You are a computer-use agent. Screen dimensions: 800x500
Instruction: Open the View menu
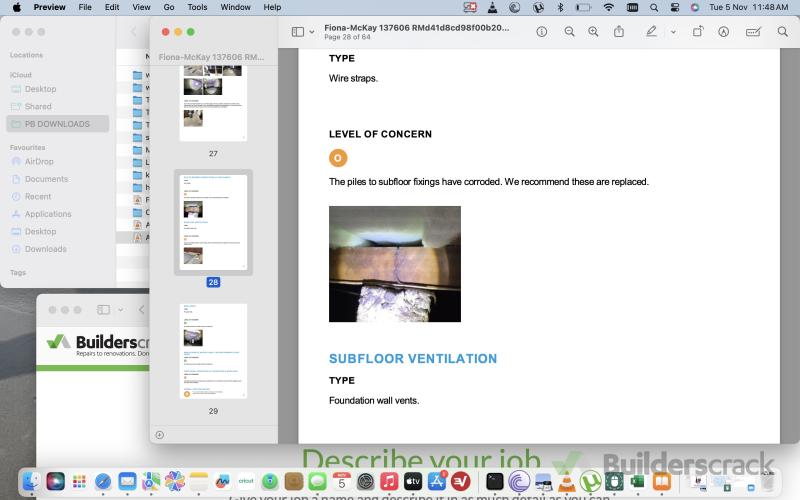click(141, 7)
